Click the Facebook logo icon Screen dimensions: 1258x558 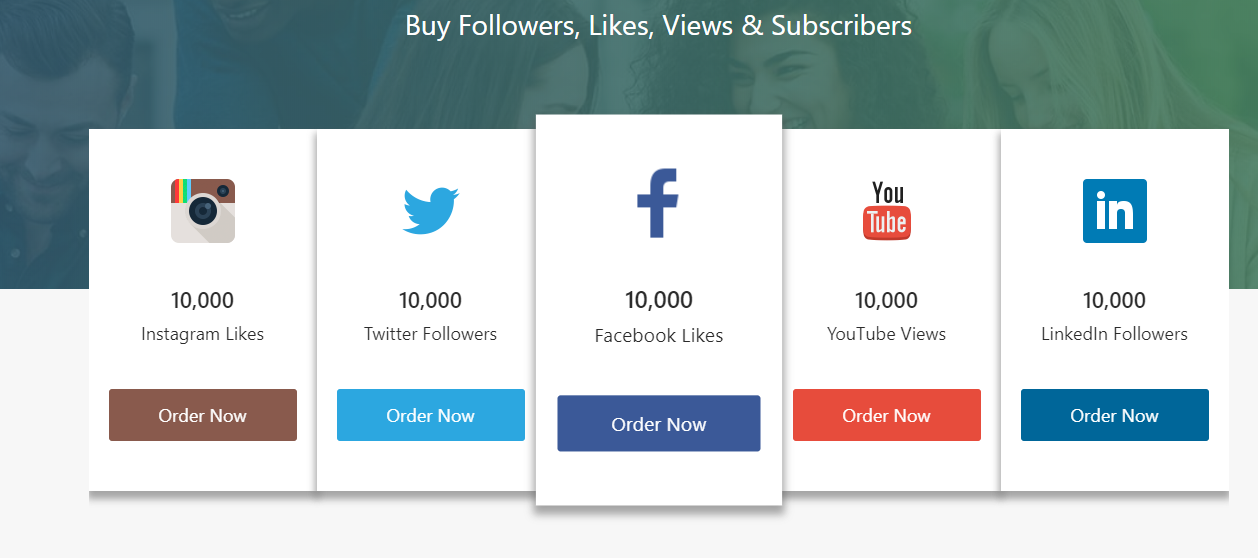[x=658, y=203]
